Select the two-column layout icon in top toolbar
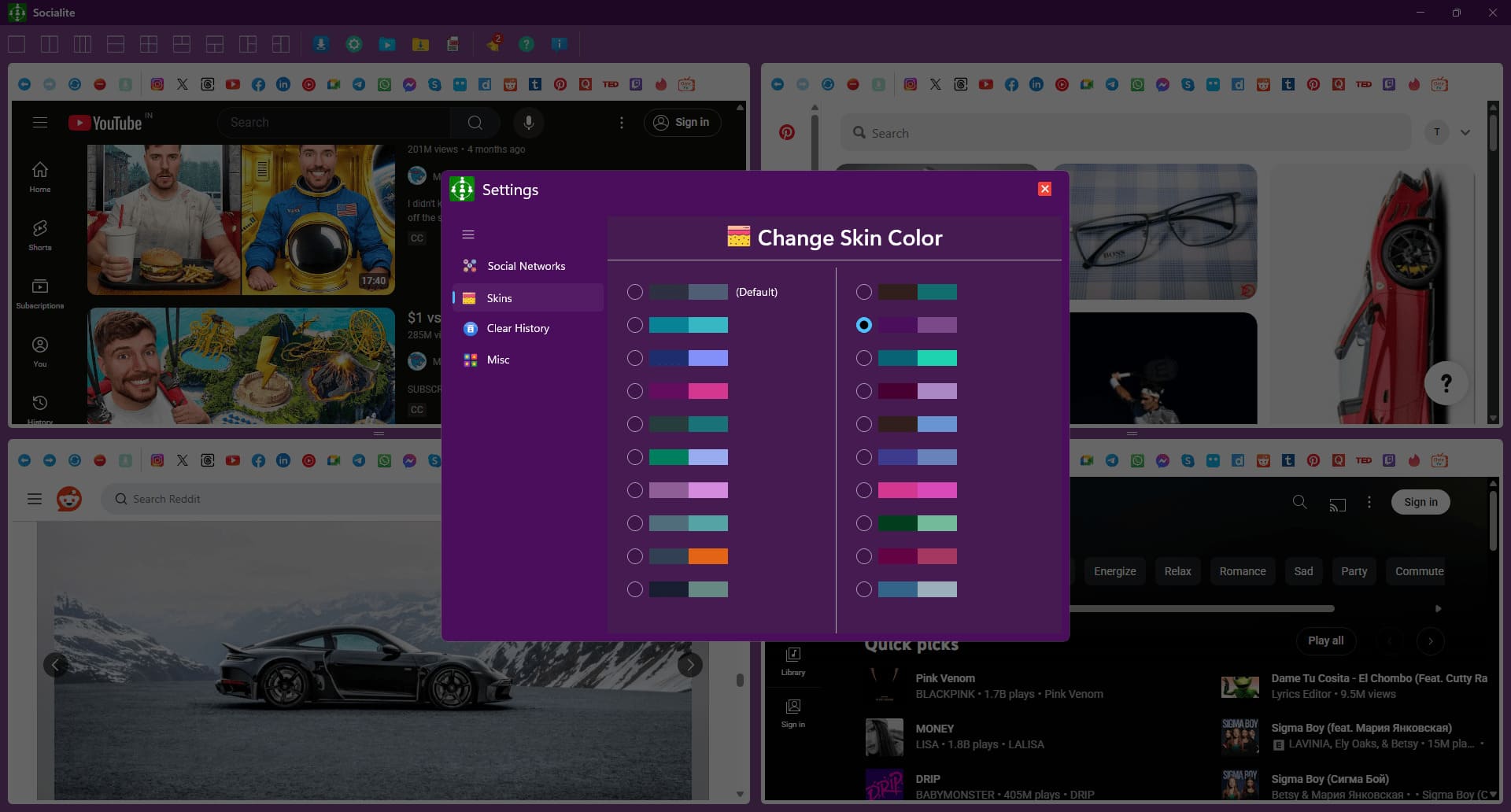The height and width of the screenshot is (812, 1511). coord(50,44)
